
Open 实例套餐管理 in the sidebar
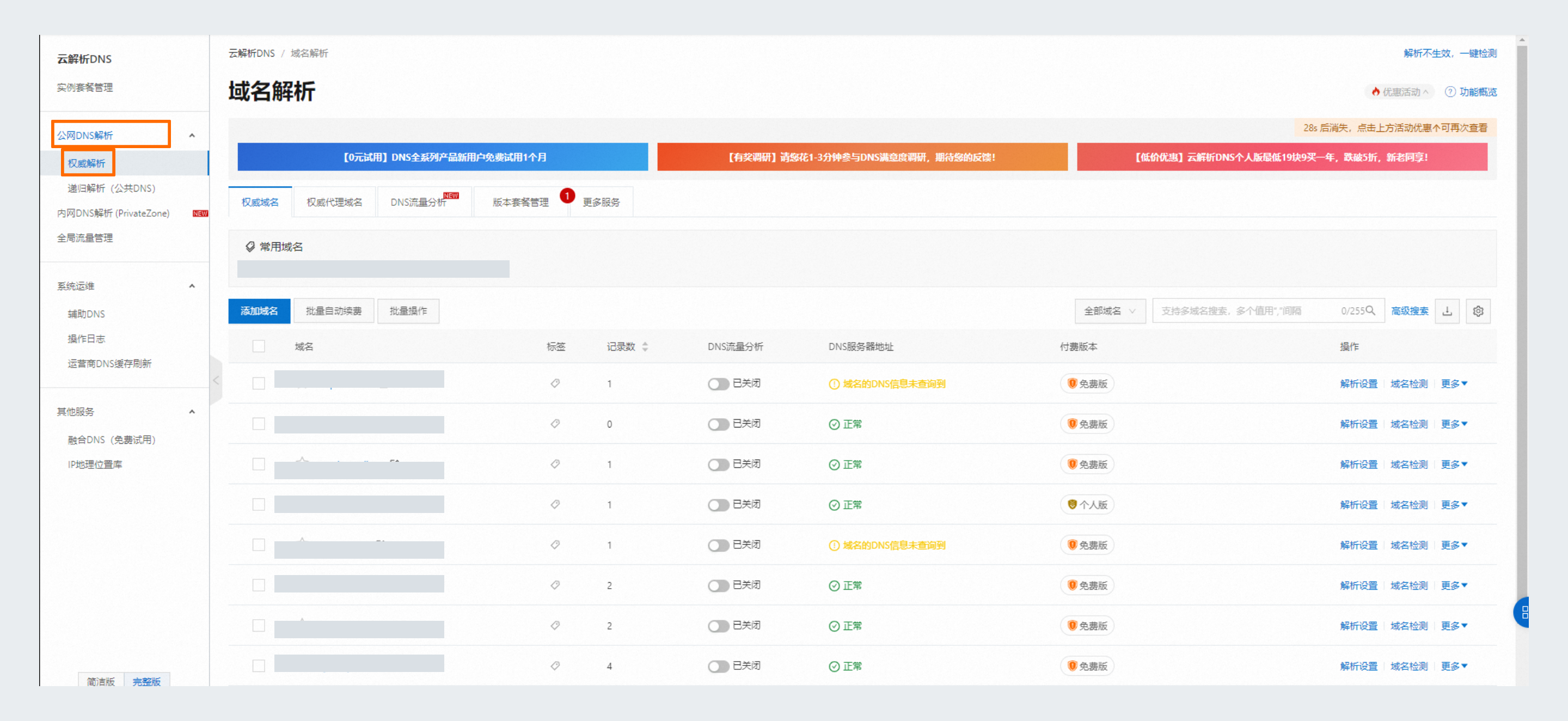pos(84,88)
